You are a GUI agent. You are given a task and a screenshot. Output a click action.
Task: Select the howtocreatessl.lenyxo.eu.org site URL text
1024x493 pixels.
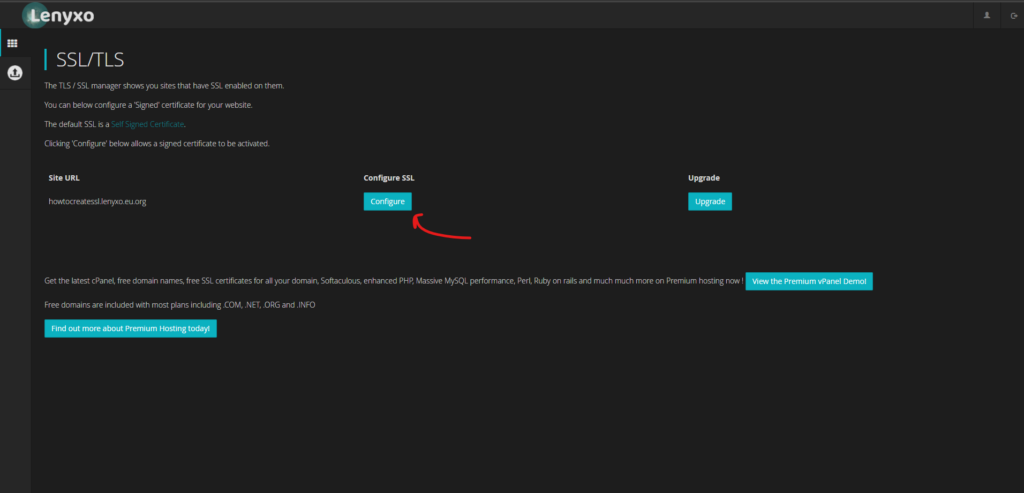pos(97,202)
